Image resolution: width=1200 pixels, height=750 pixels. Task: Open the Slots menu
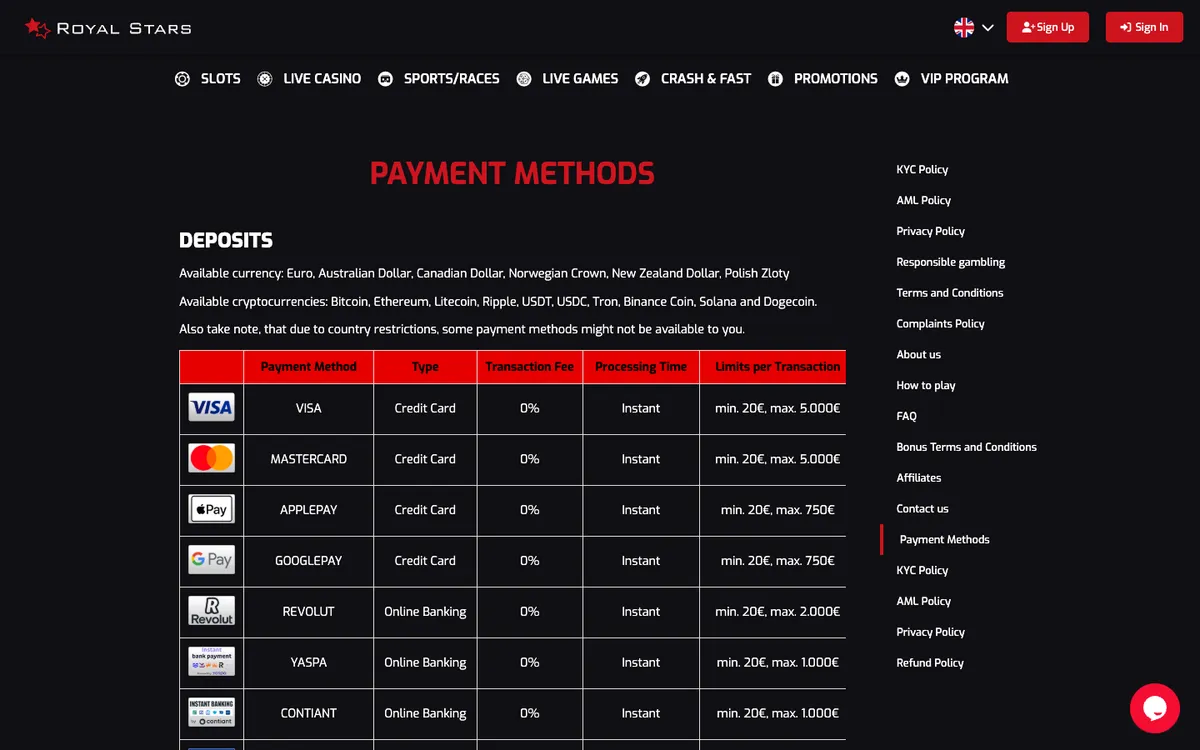[208, 79]
